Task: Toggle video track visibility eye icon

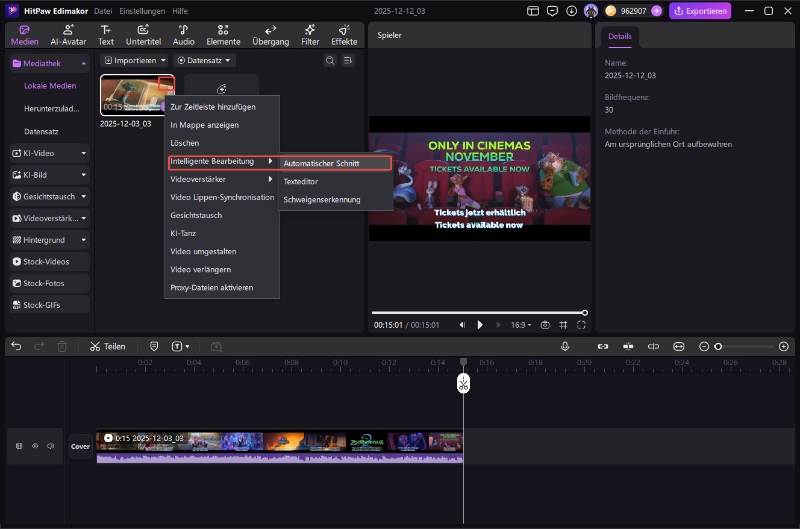Action: (35, 446)
